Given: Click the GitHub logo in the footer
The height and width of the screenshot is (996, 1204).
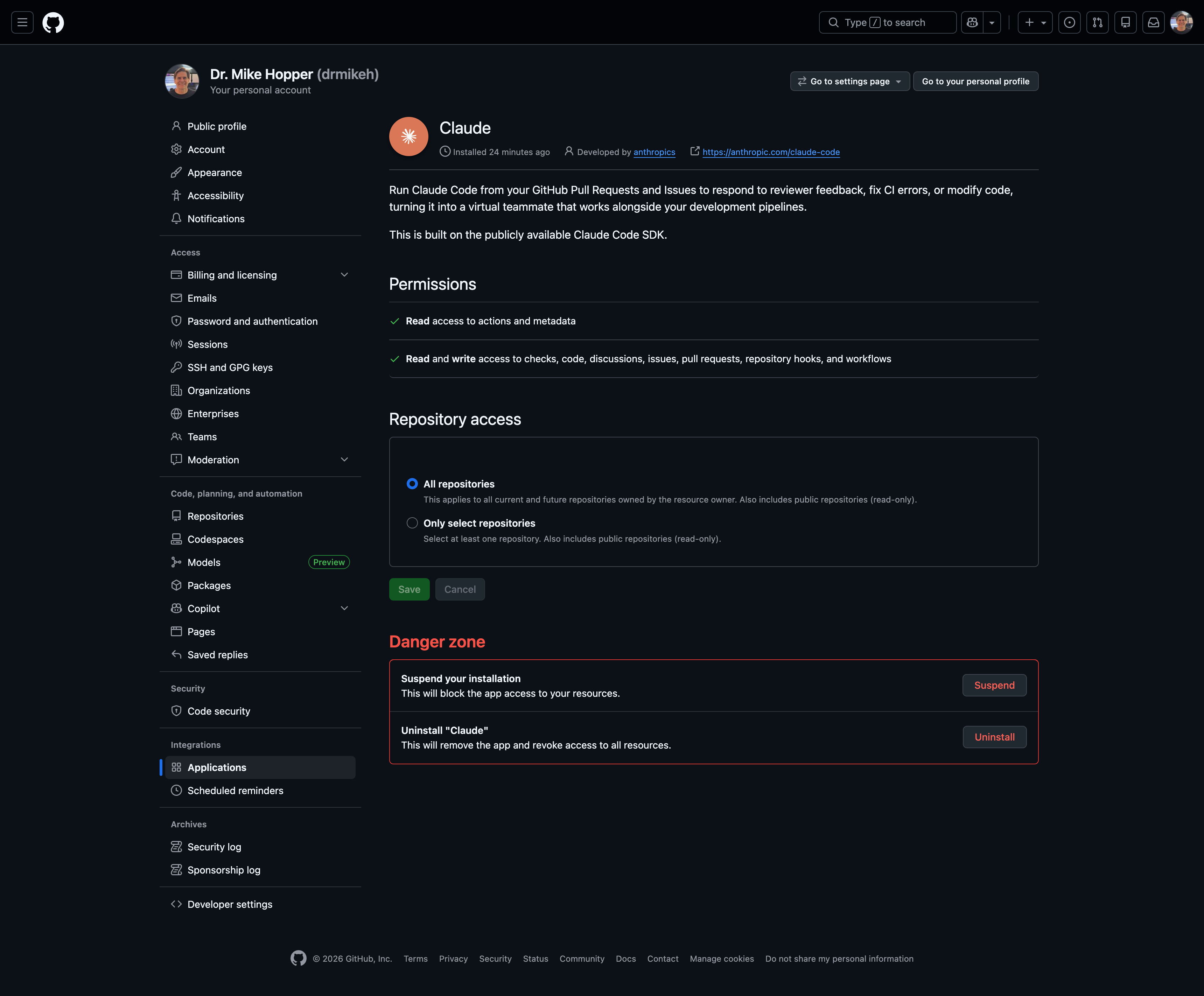Looking at the screenshot, I should pos(298,958).
